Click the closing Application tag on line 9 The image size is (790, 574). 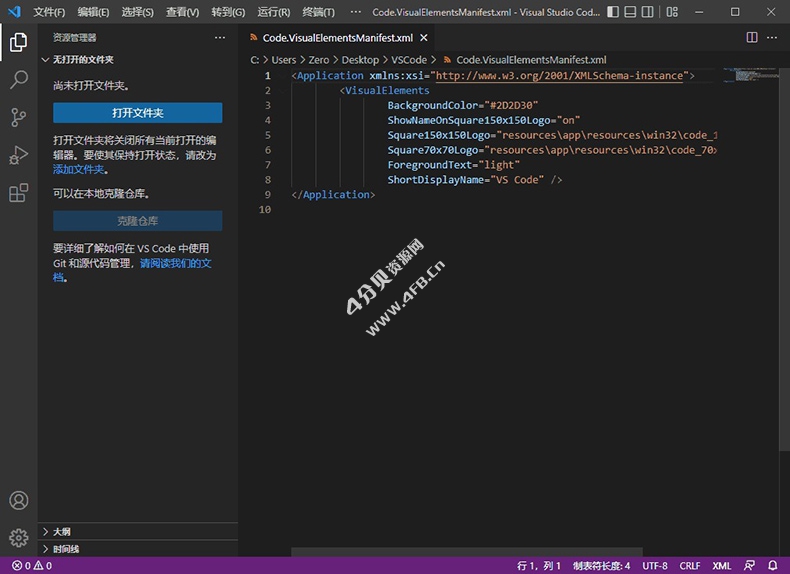coord(333,195)
